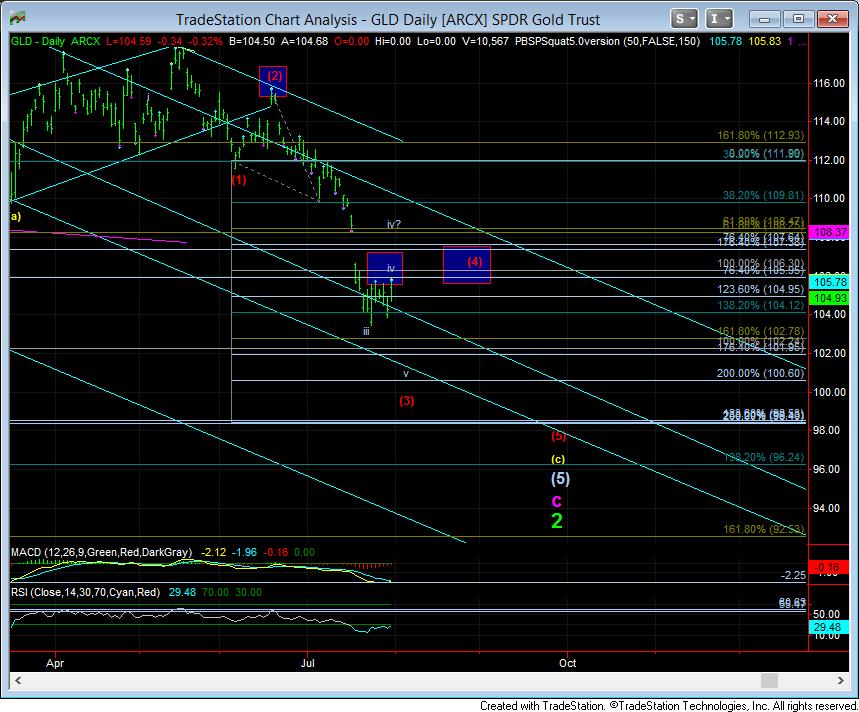Click the blue box labeled iv

pyautogui.click(x=385, y=268)
